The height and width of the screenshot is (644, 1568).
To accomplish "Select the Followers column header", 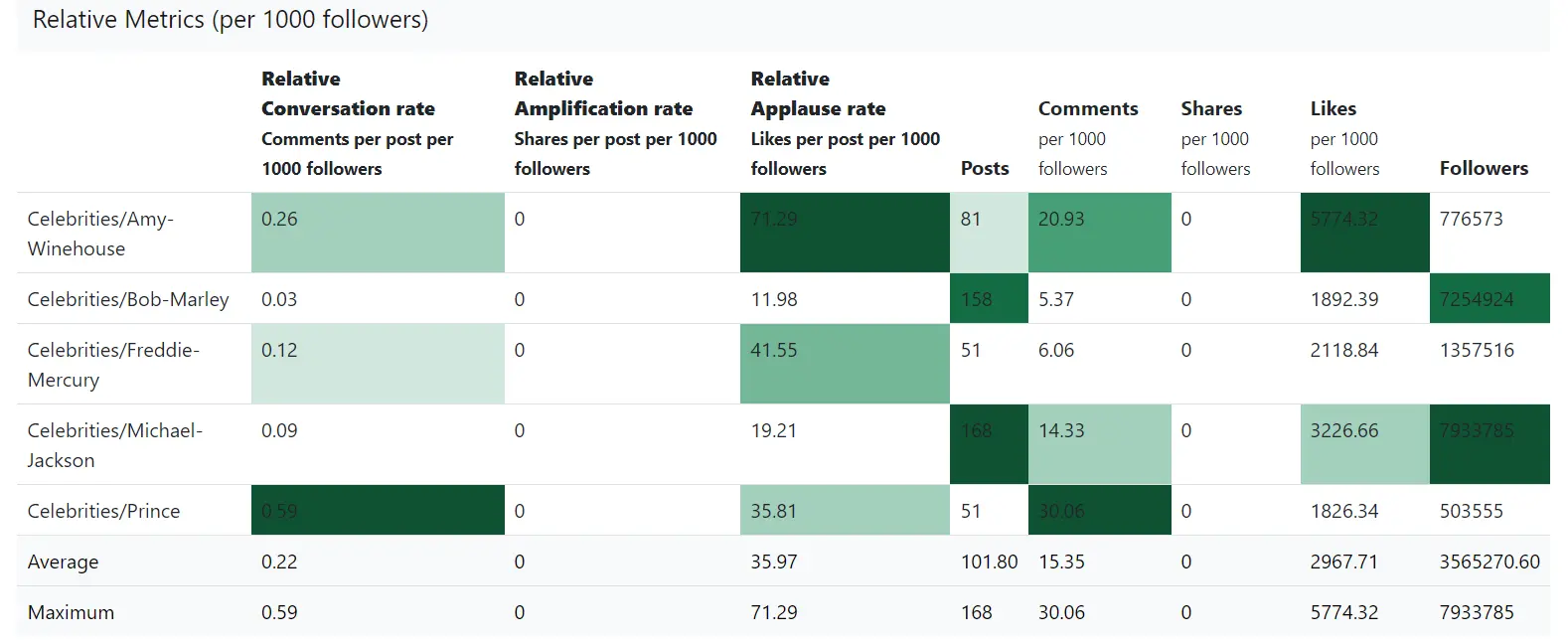I will click(1483, 168).
